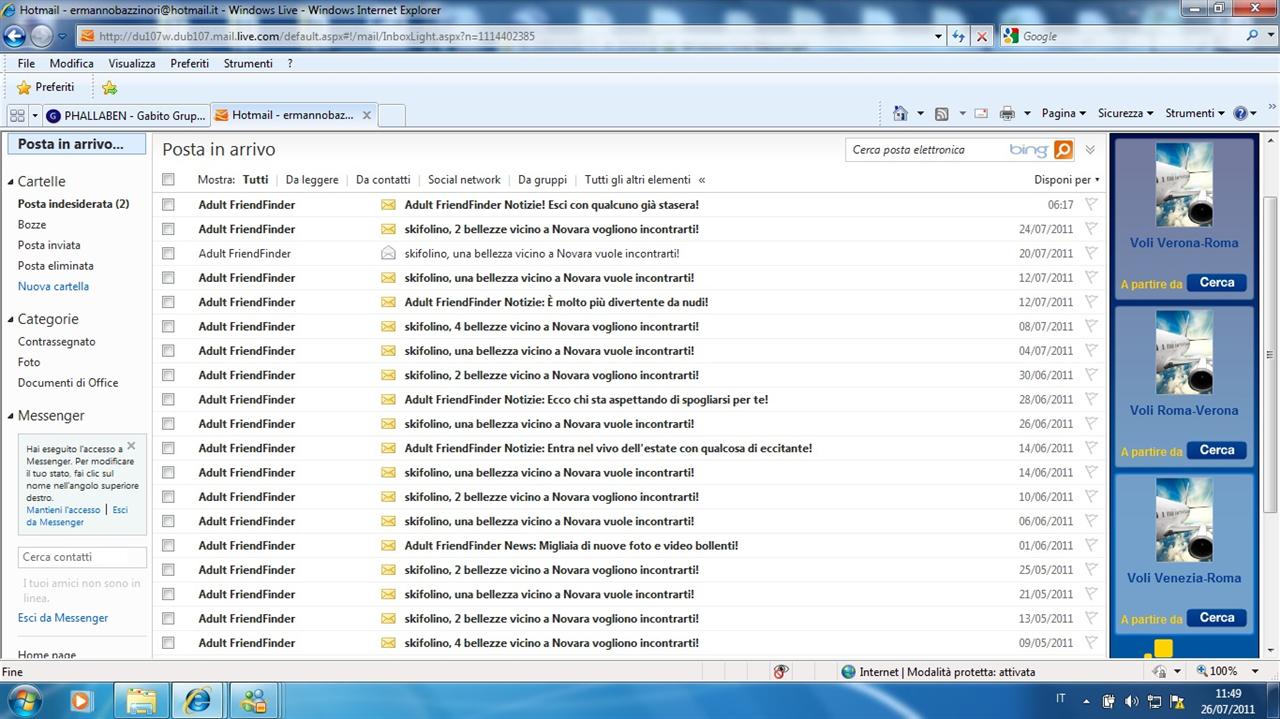Expand the Sicurezza toolbar dropdown

(1125, 114)
